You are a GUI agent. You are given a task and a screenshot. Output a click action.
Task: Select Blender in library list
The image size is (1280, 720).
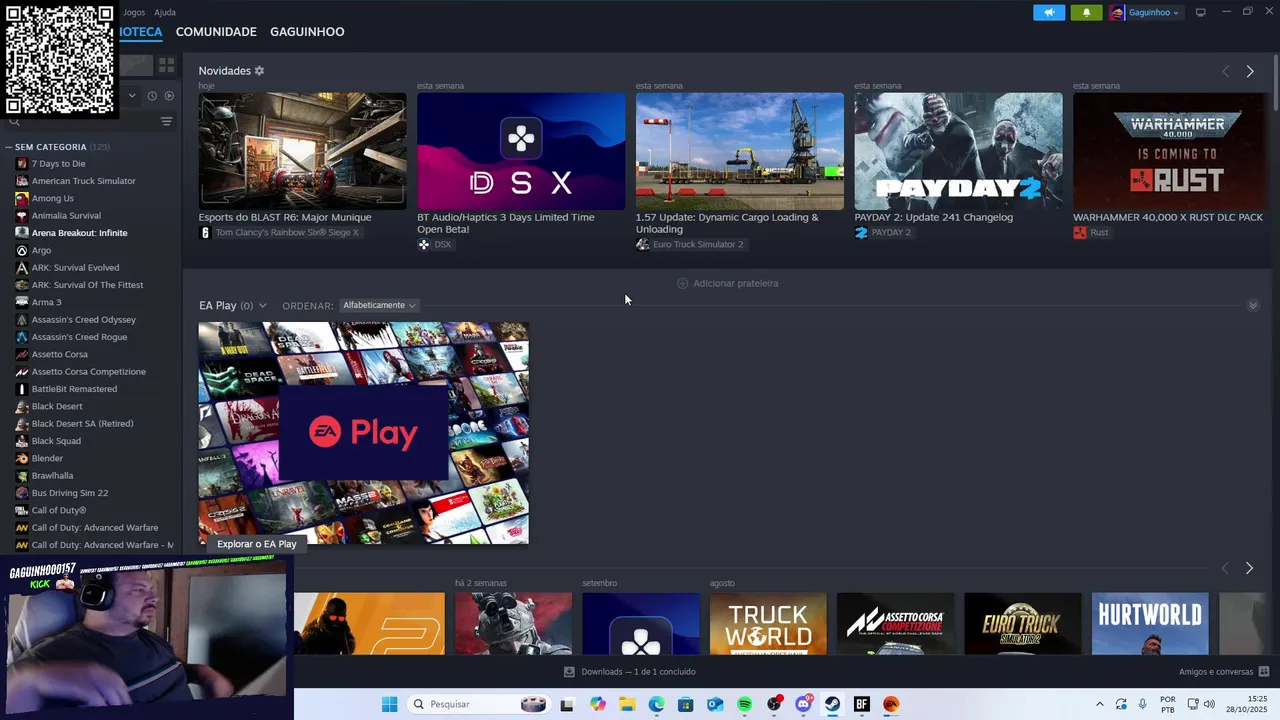coord(47,458)
